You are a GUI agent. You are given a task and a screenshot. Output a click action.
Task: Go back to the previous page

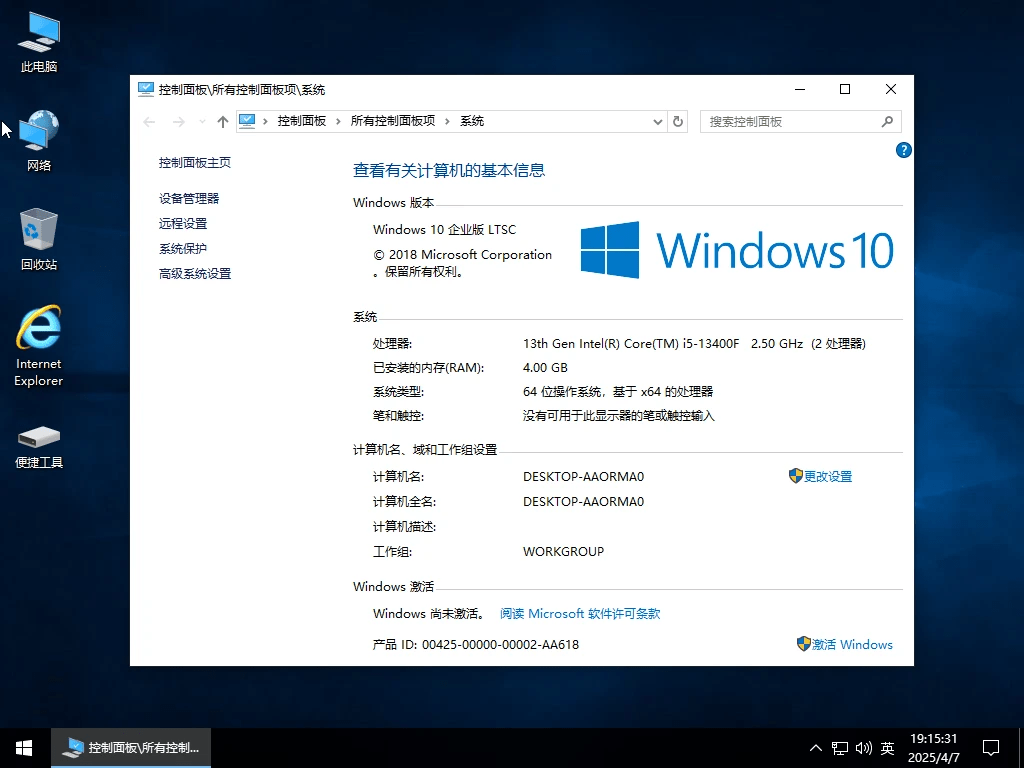pos(149,120)
